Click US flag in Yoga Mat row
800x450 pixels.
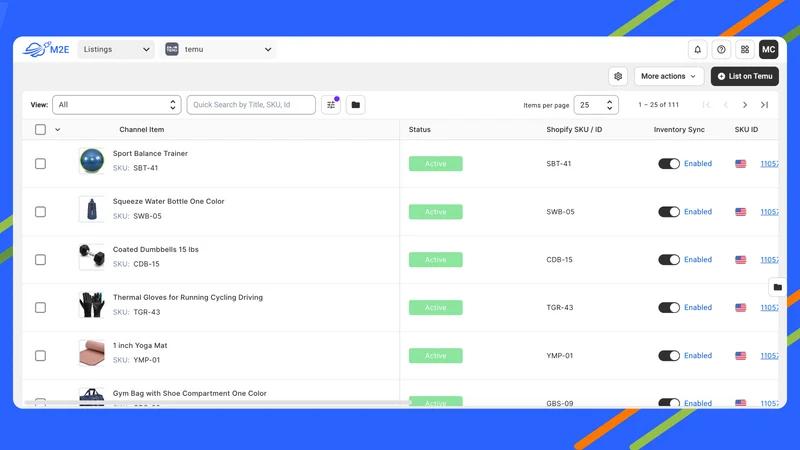(x=740, y=356)
